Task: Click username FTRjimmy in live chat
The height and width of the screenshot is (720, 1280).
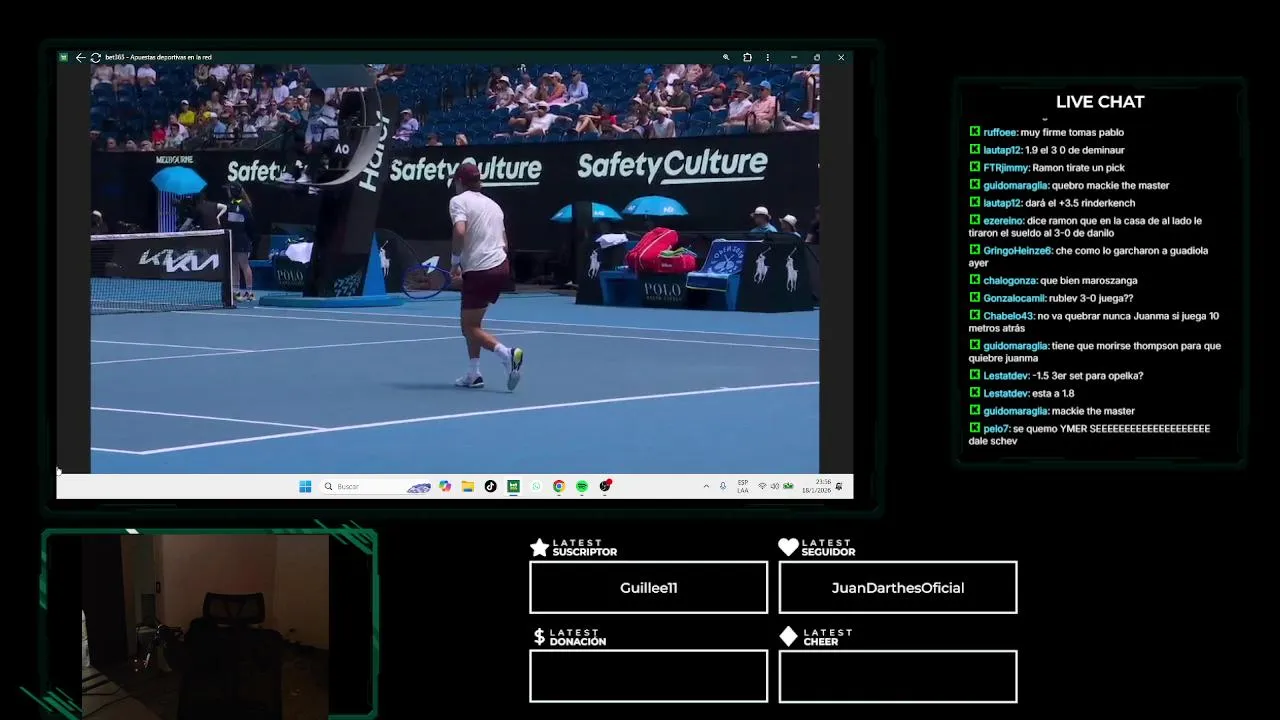Action: point(1006,168)
